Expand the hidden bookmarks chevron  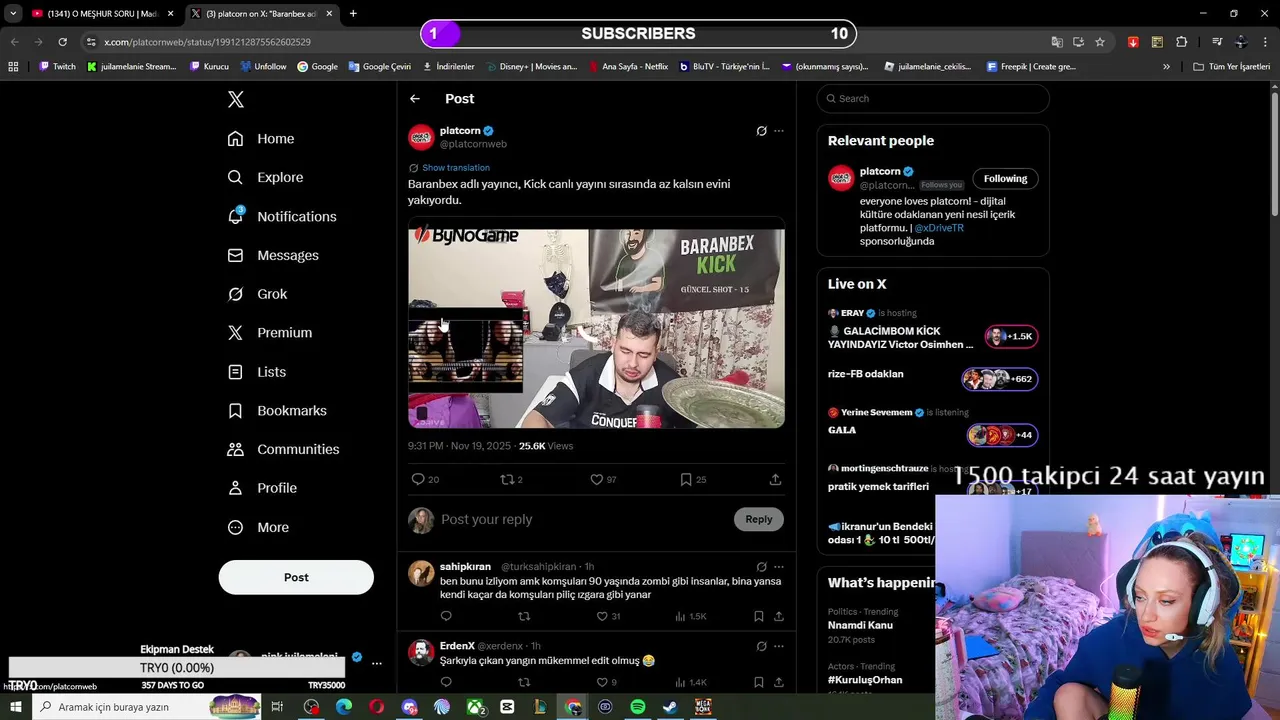click(1166, 66)
